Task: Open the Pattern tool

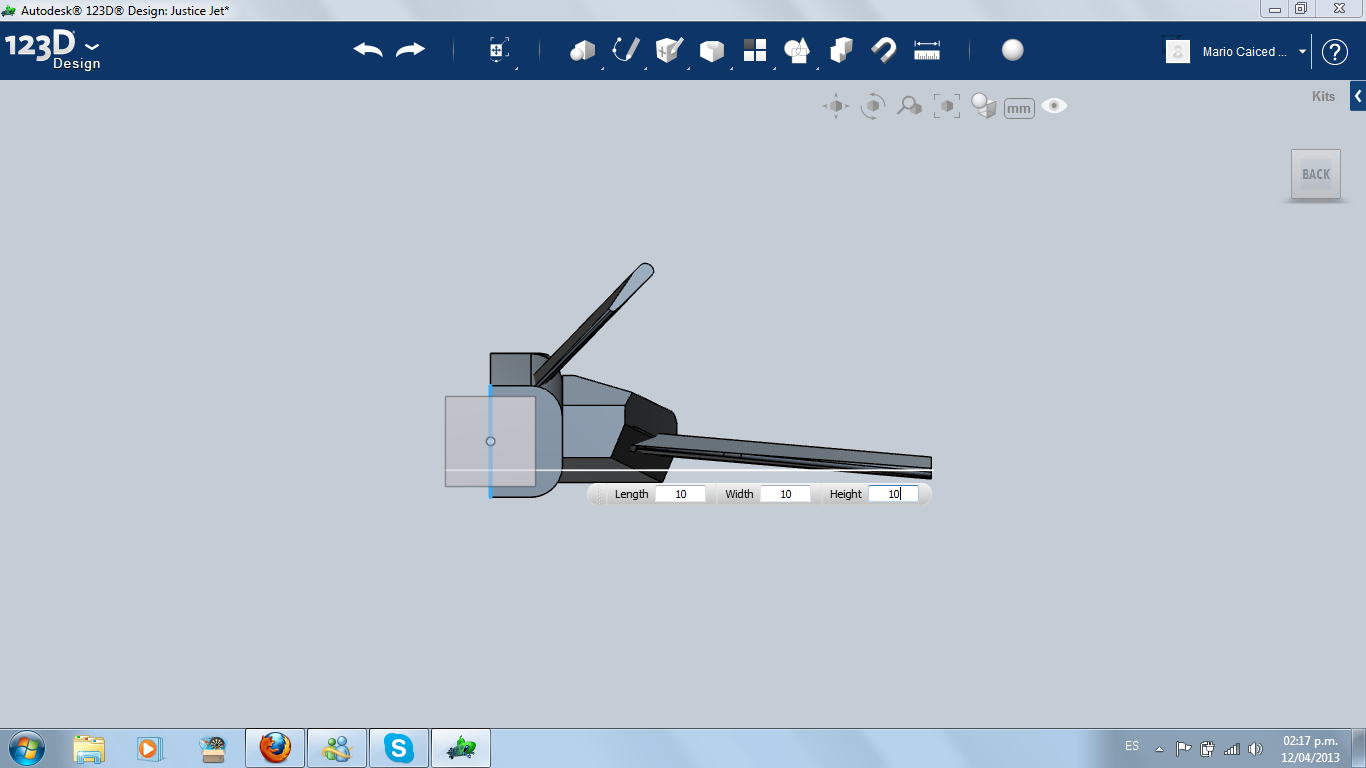Action: (x=754, y=50)
